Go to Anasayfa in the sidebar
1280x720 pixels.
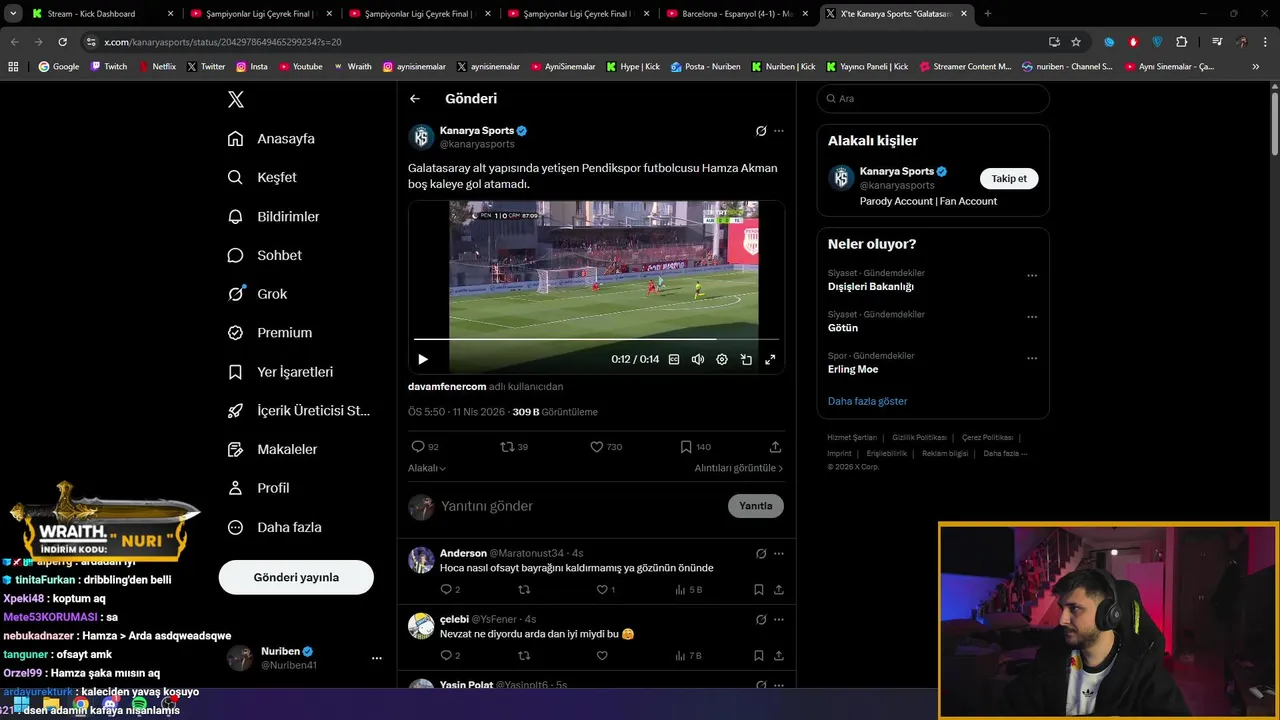(271, 139)
